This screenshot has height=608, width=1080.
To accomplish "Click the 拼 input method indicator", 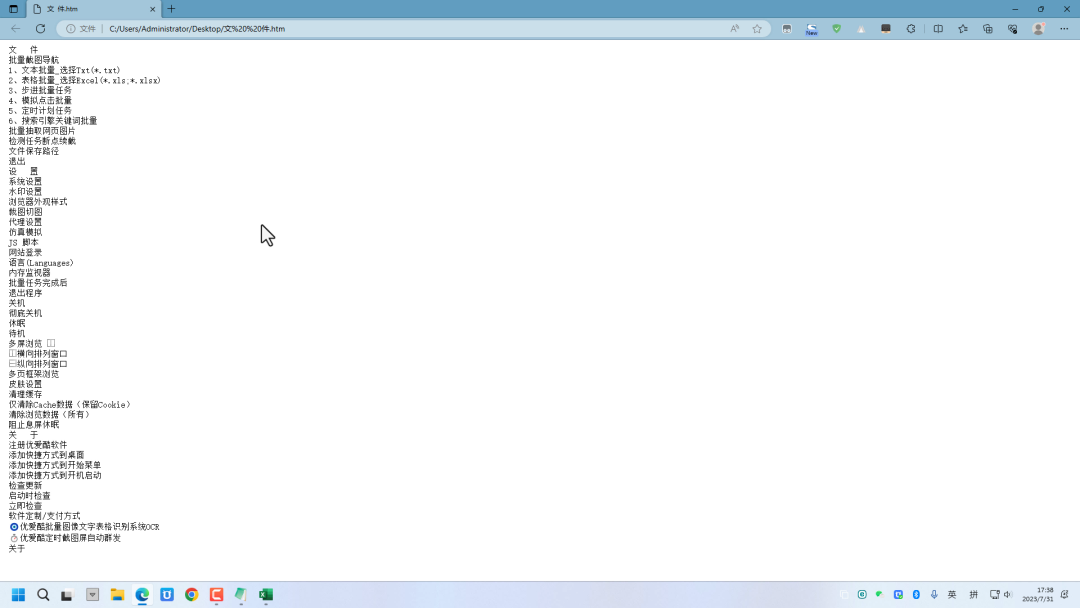I will [973, 595].
